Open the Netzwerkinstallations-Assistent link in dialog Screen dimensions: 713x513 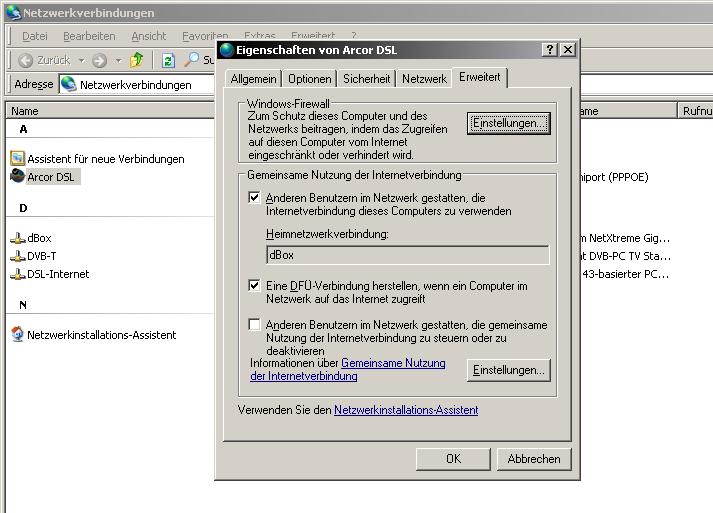pyautogui.click(x=406, y=410)
